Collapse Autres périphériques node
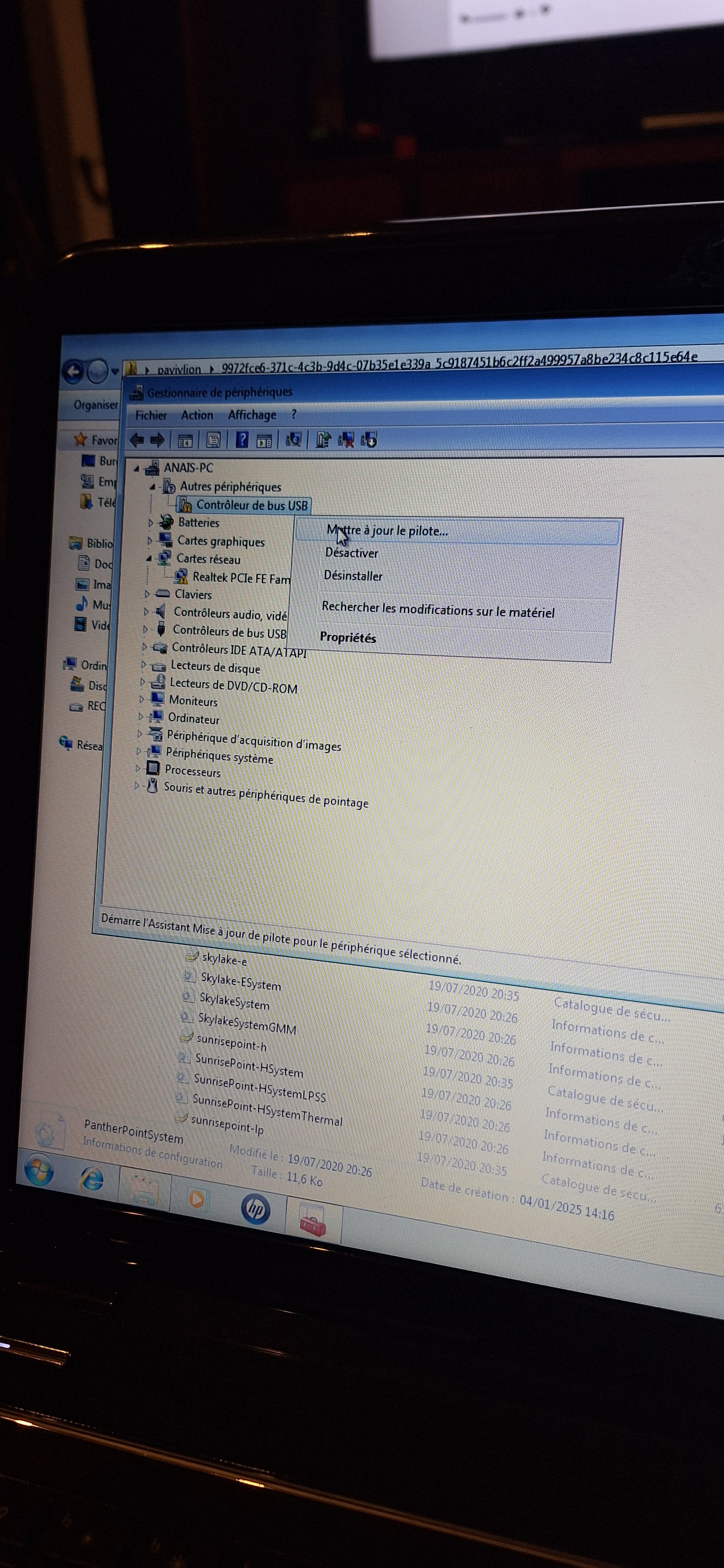The image size is (724, 1568). tap(153, 486)
